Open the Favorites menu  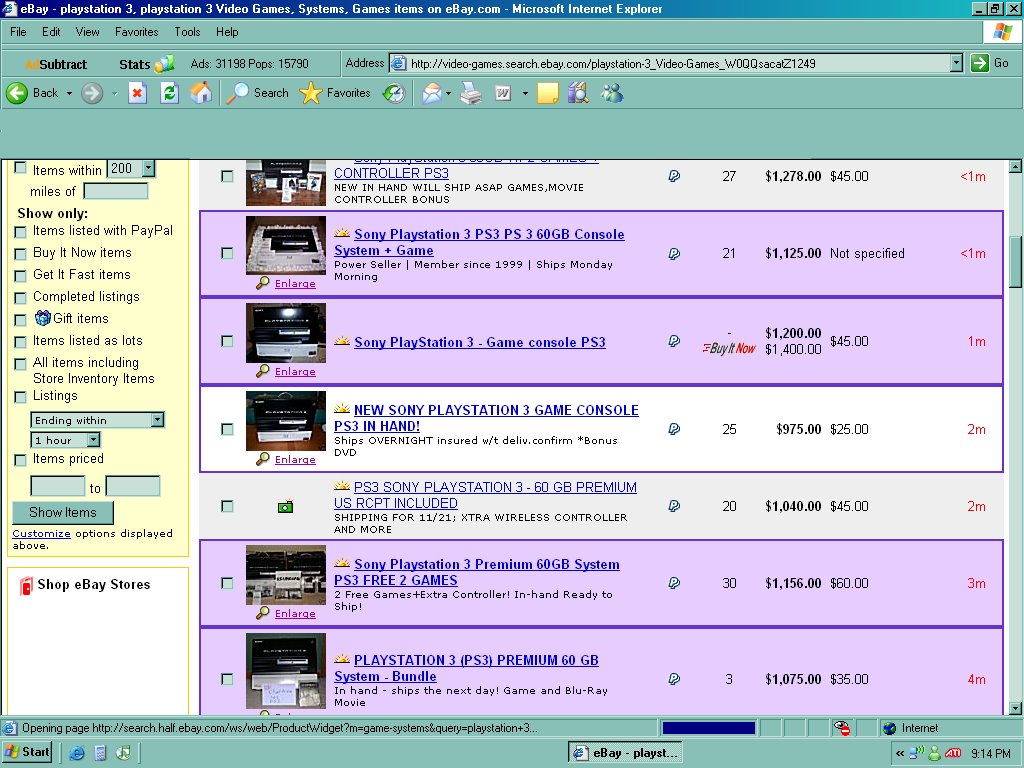(x=136, y=31)
